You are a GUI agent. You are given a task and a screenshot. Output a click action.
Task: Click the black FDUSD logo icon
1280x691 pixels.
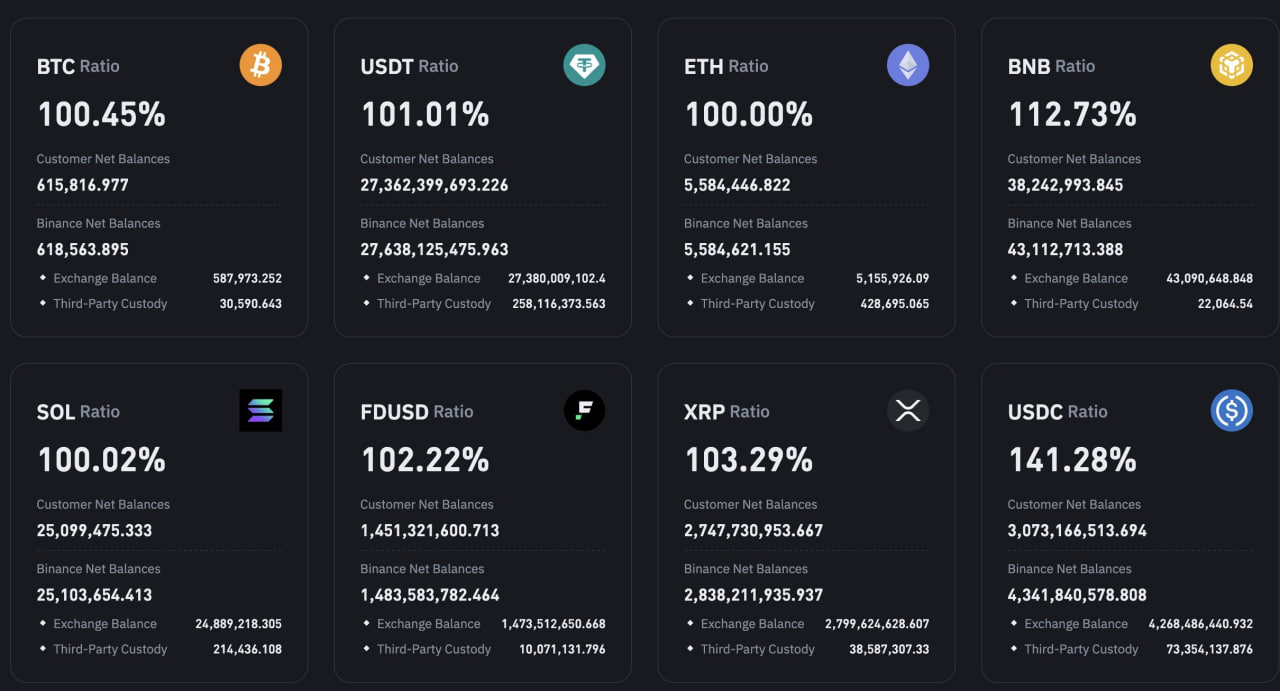(584, 410)
